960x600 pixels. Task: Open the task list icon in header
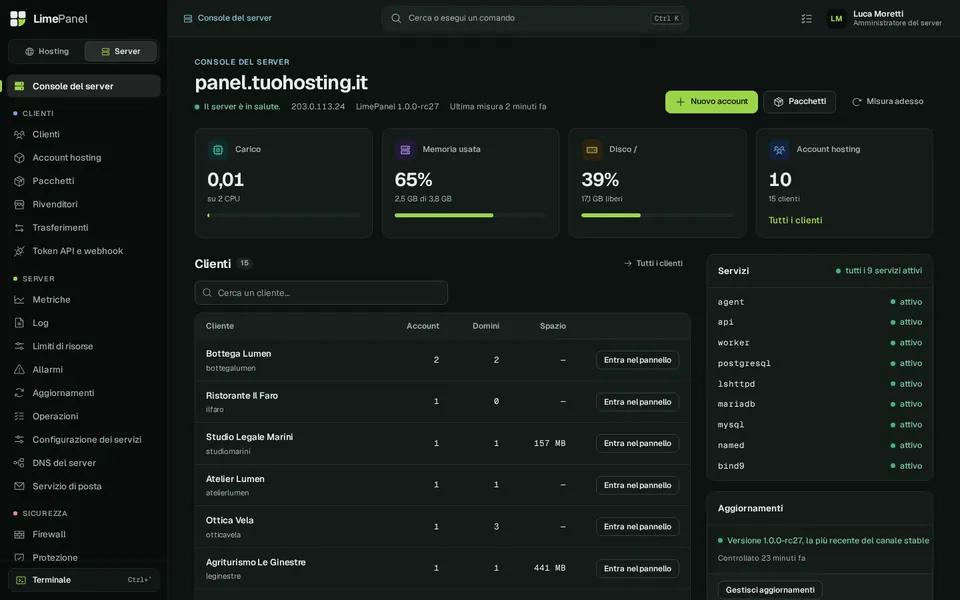point(806,18)
